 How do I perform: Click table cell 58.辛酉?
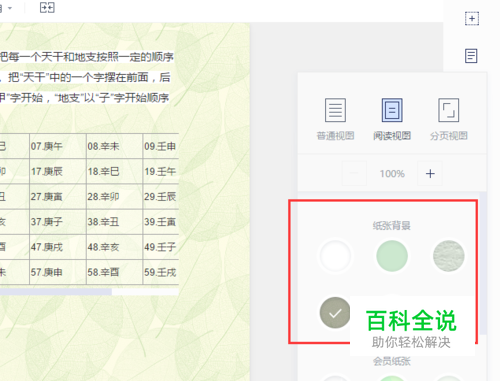(114, 272)
